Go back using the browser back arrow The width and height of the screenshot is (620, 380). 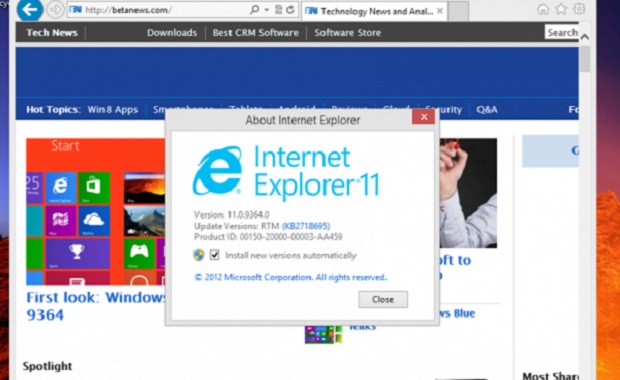point(30,9)
